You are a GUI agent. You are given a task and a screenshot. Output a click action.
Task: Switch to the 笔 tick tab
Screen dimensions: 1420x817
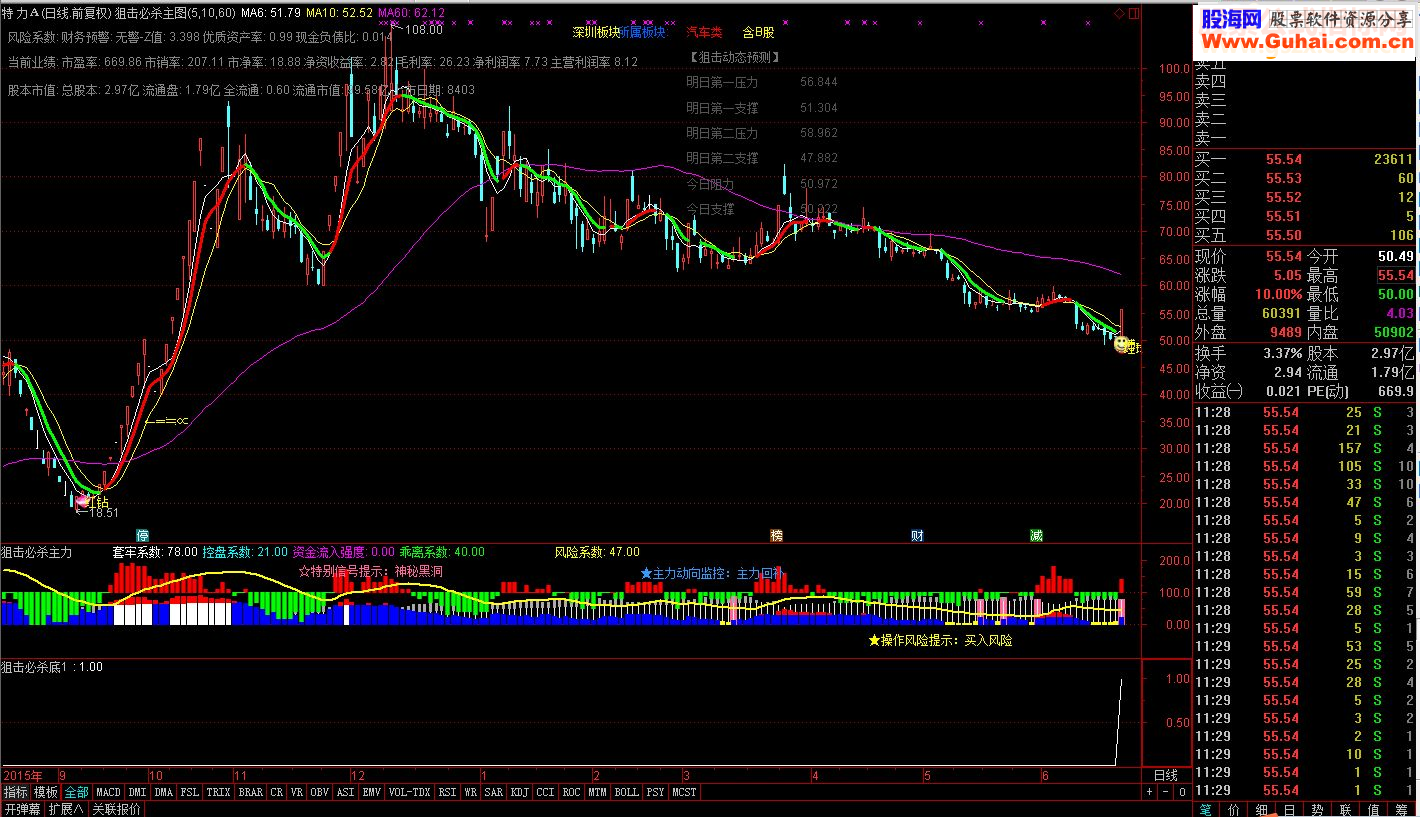tap(1206, 809)
